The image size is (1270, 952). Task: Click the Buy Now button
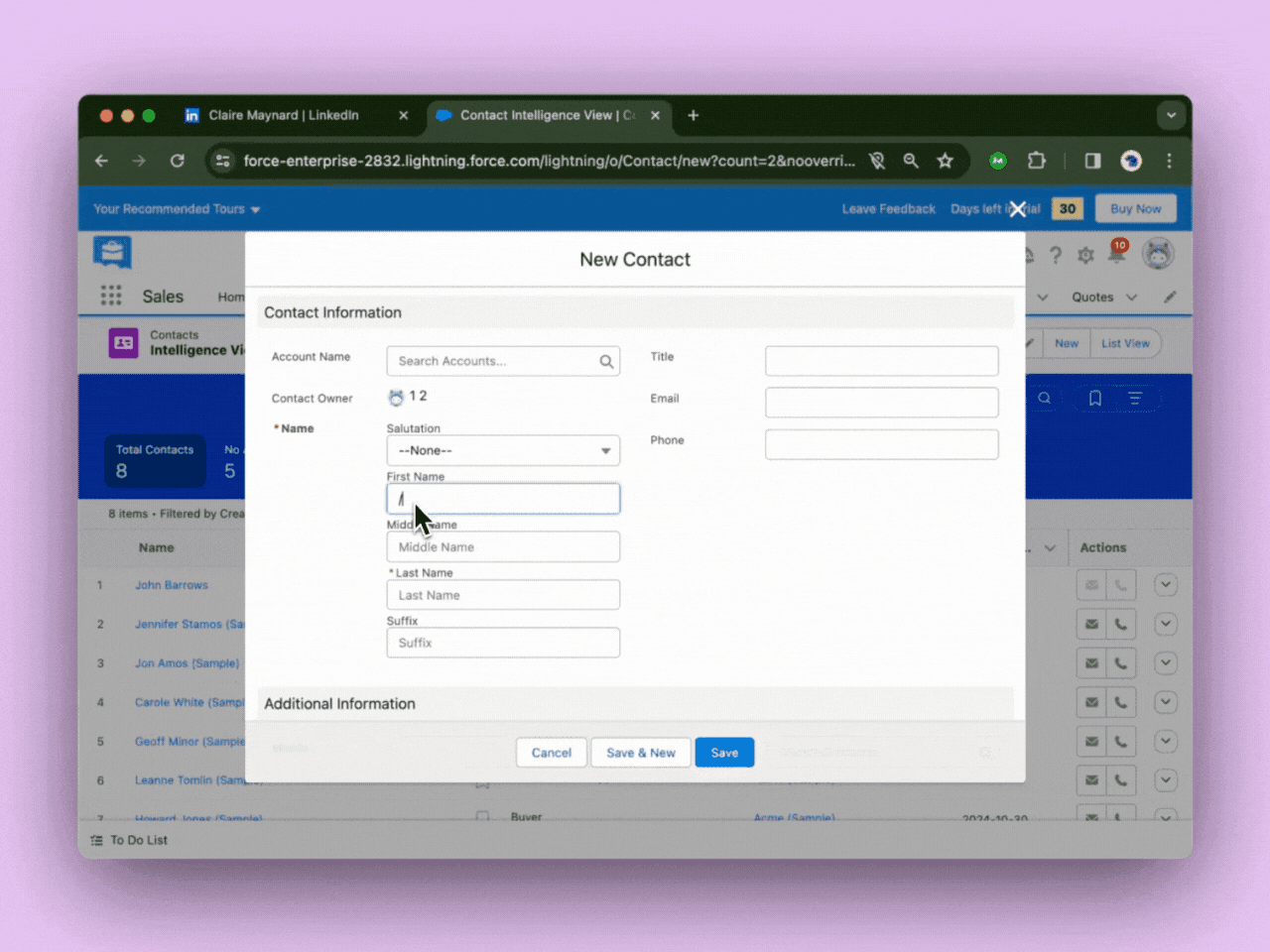(1135, 208)
